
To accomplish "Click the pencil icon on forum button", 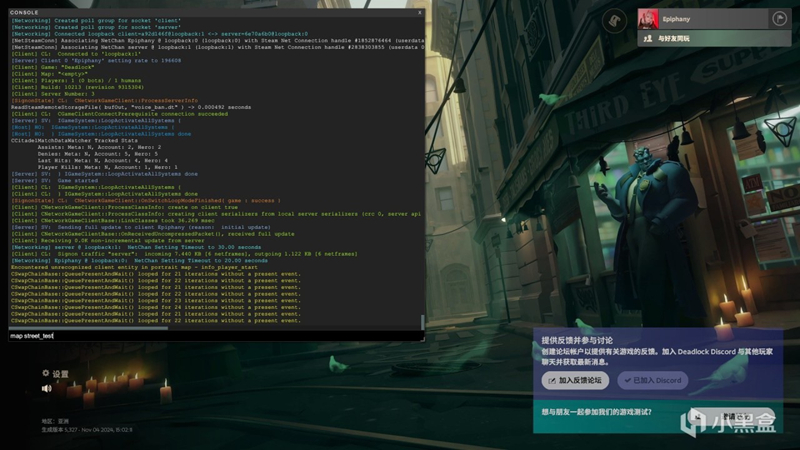I will [551, 380].
